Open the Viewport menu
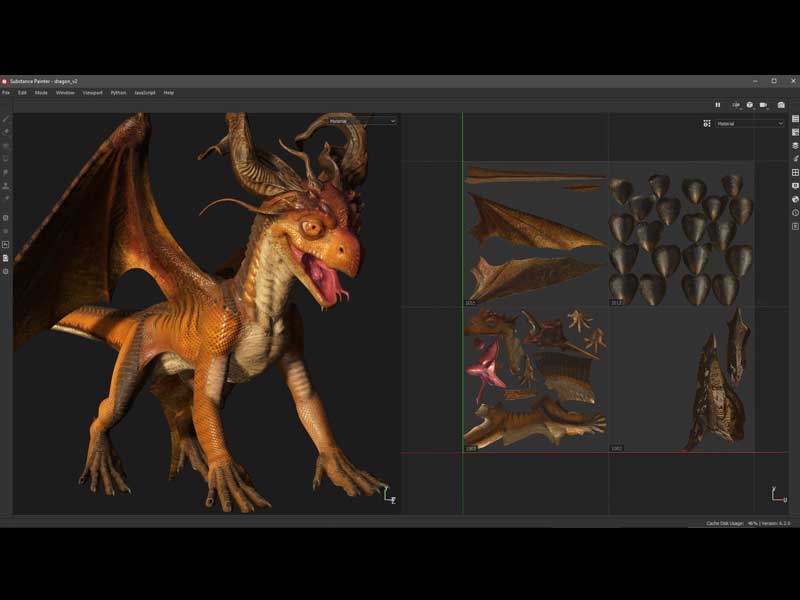Viewport: 800px width, 600px height. tap(91, 92)
